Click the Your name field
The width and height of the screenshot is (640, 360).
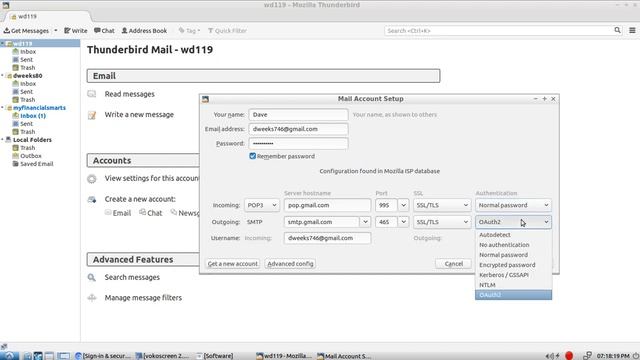pyautogui.click(x=298, y=115)
